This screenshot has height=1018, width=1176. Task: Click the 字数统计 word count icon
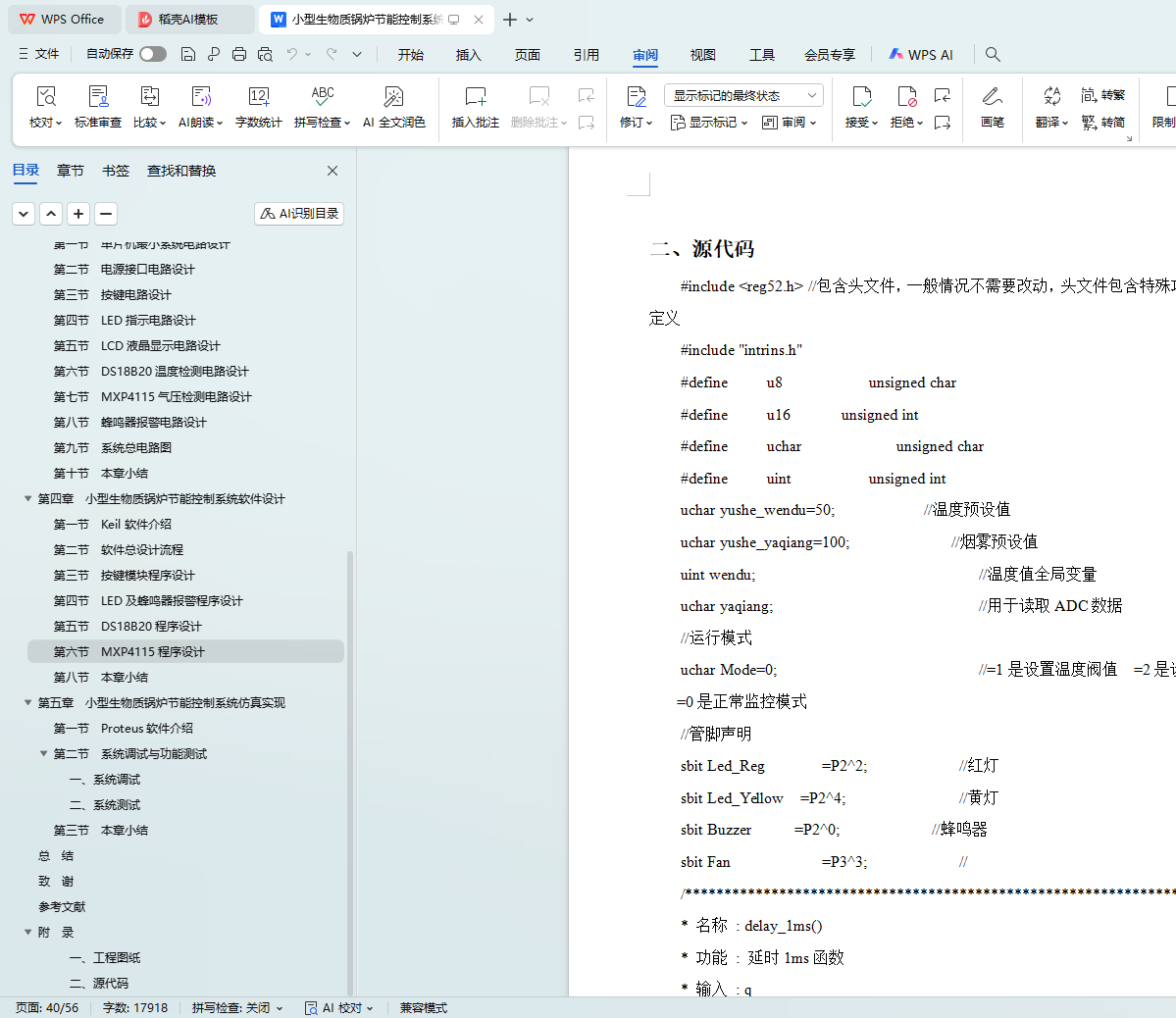coord(259,97)
